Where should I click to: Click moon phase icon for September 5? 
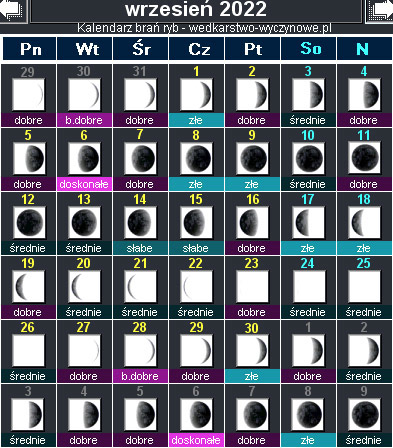pos(29,159)
